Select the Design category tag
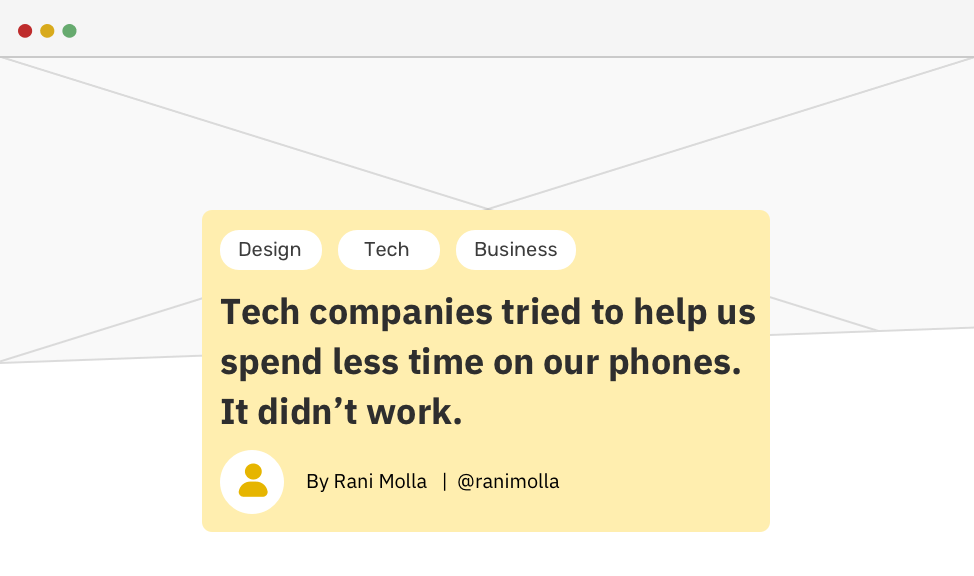 tap(270, 250)
